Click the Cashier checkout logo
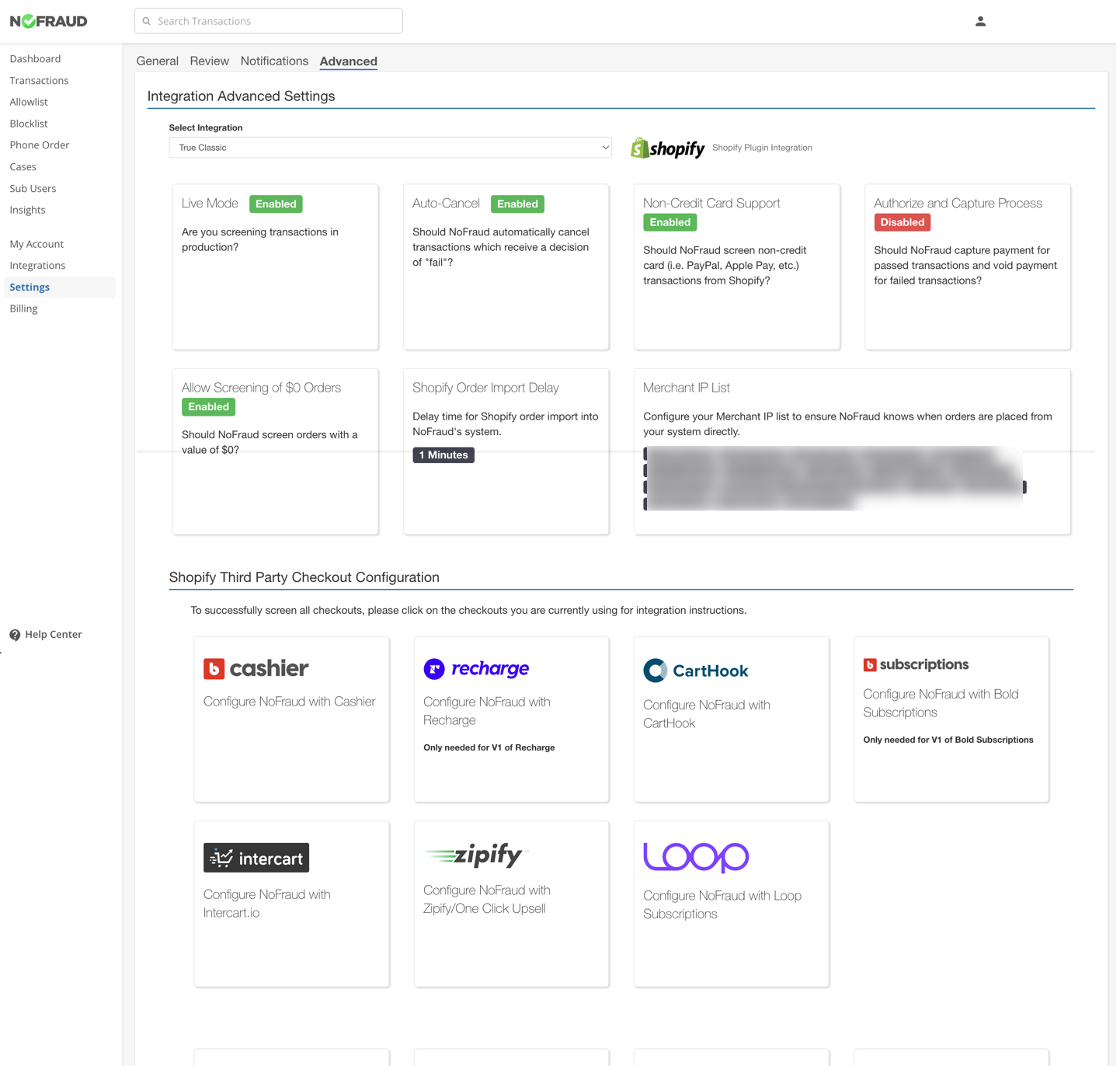Image resolution: width=1120 pixels, height=1066 pixels. click(256, 668)
